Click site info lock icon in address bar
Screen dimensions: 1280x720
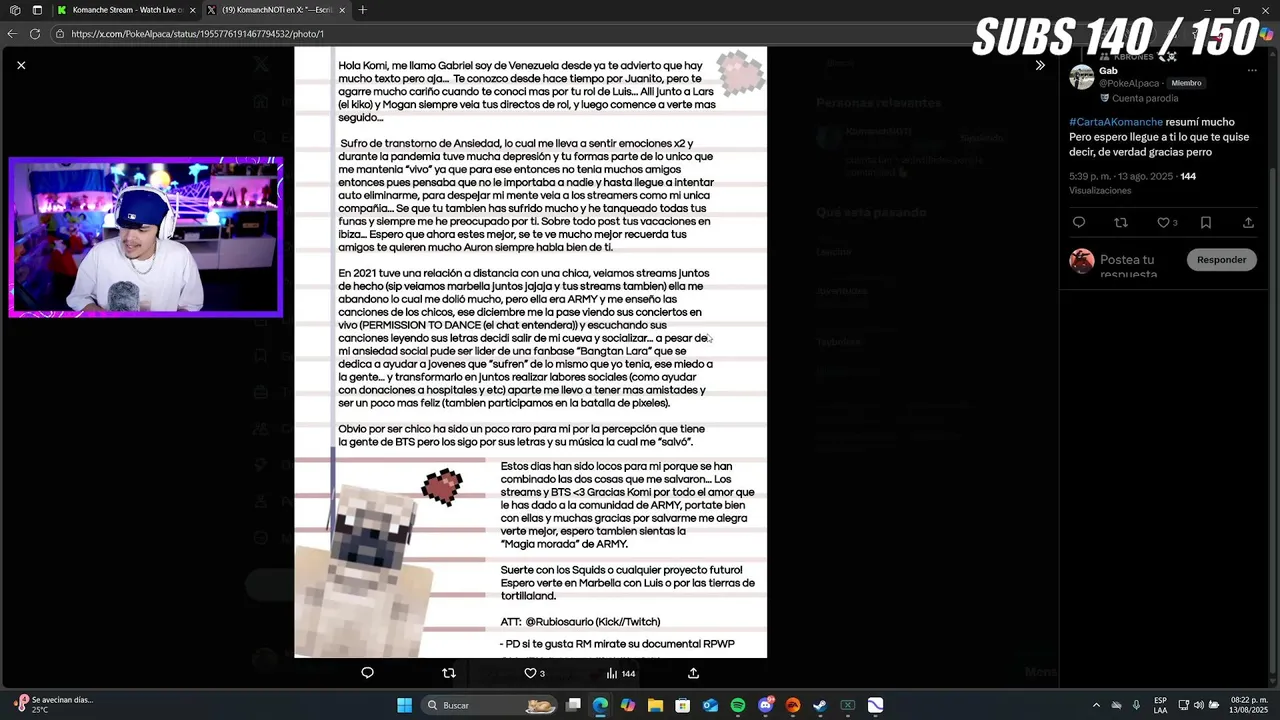point(60,34)
